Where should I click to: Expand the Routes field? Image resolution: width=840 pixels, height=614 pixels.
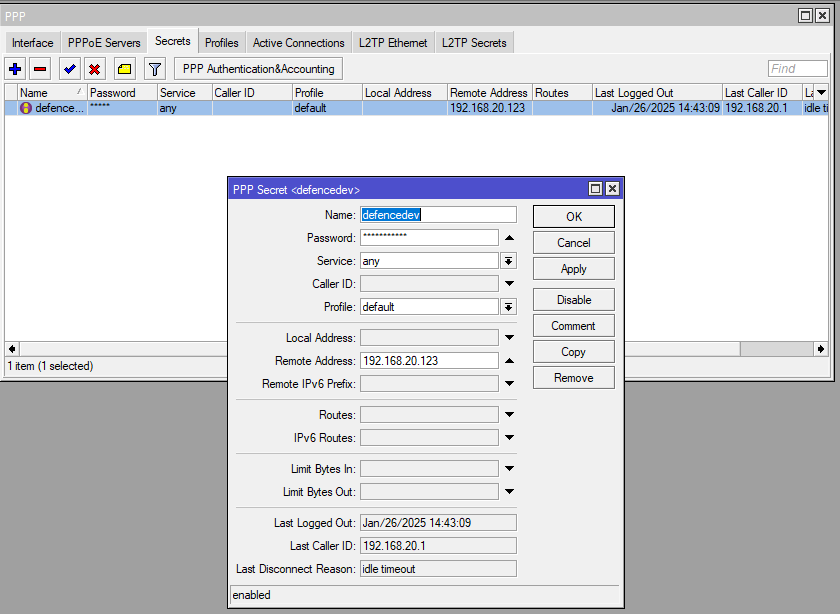pos(509,415)
